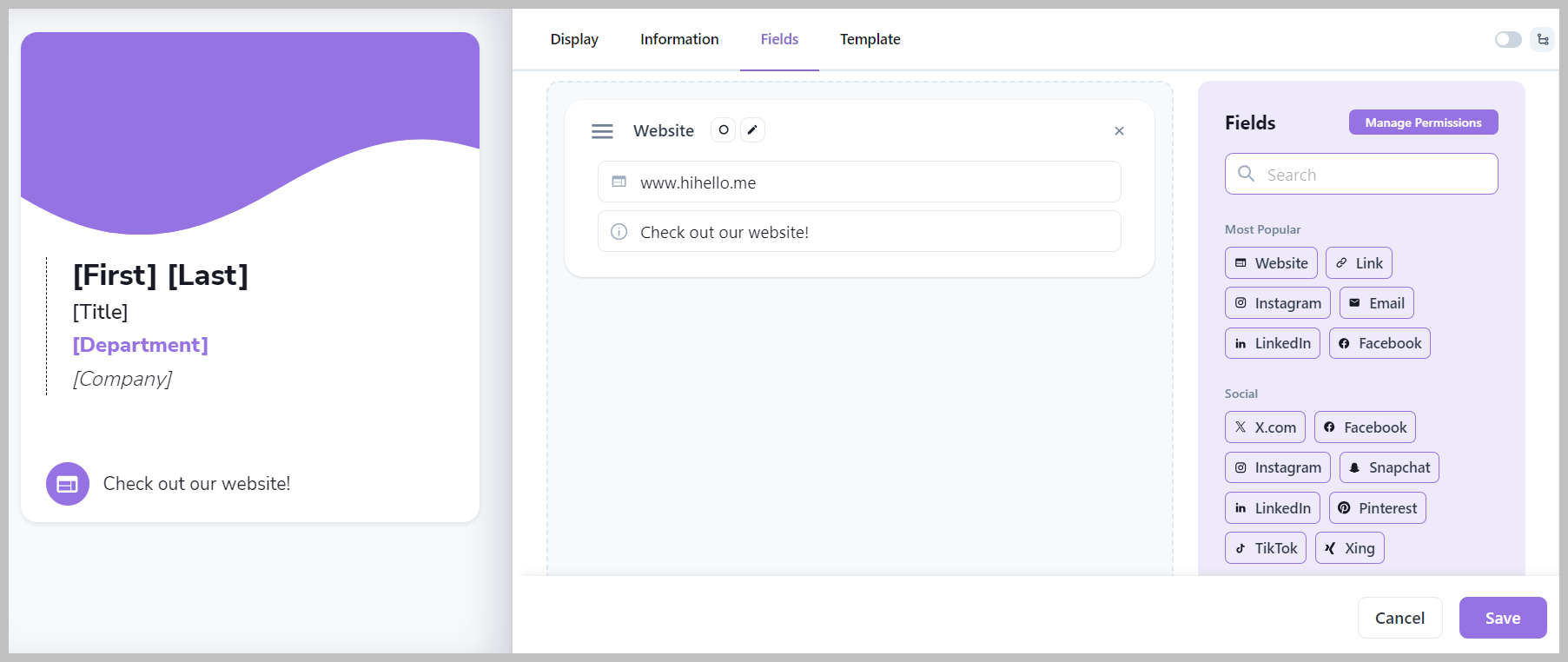
Task: Remove the Website field with X
Action: point(1119,131)
